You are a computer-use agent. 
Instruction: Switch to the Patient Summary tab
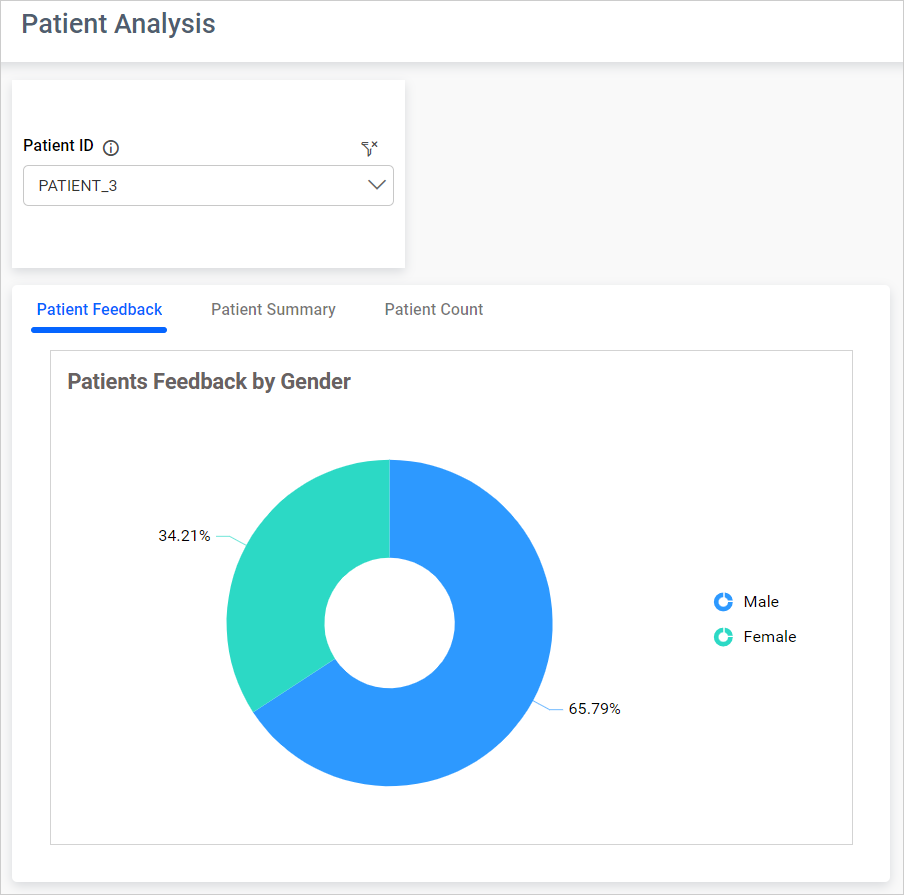273,309
